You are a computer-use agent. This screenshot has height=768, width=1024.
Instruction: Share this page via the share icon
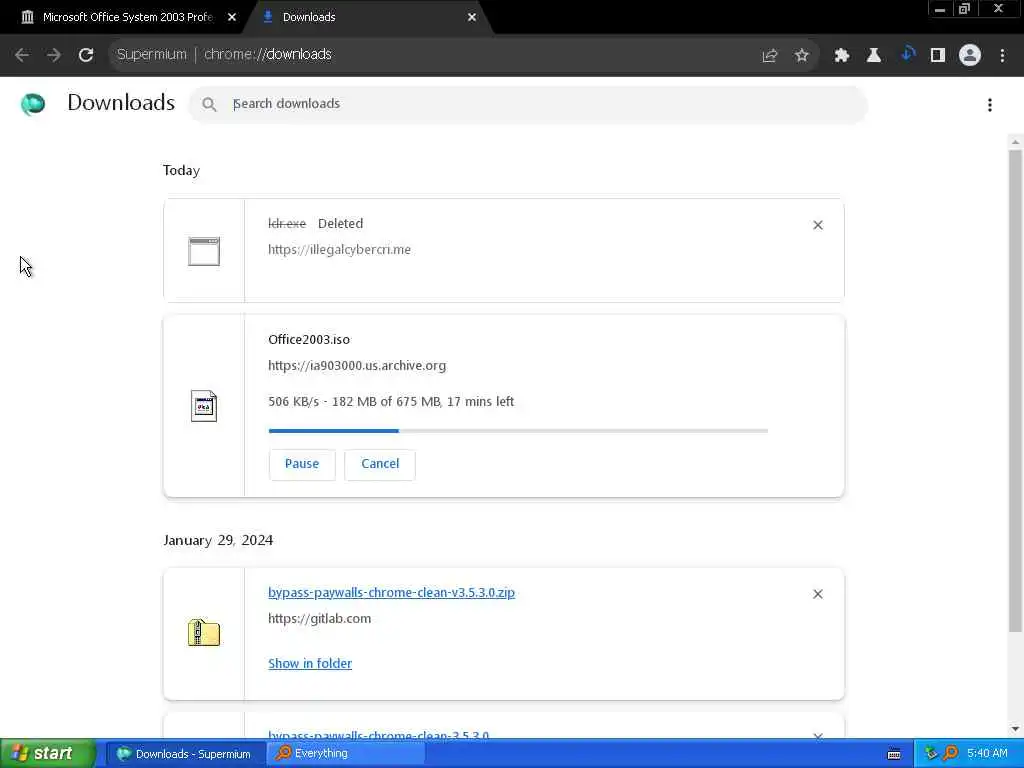pyautogui.click(x=770, y=56)
